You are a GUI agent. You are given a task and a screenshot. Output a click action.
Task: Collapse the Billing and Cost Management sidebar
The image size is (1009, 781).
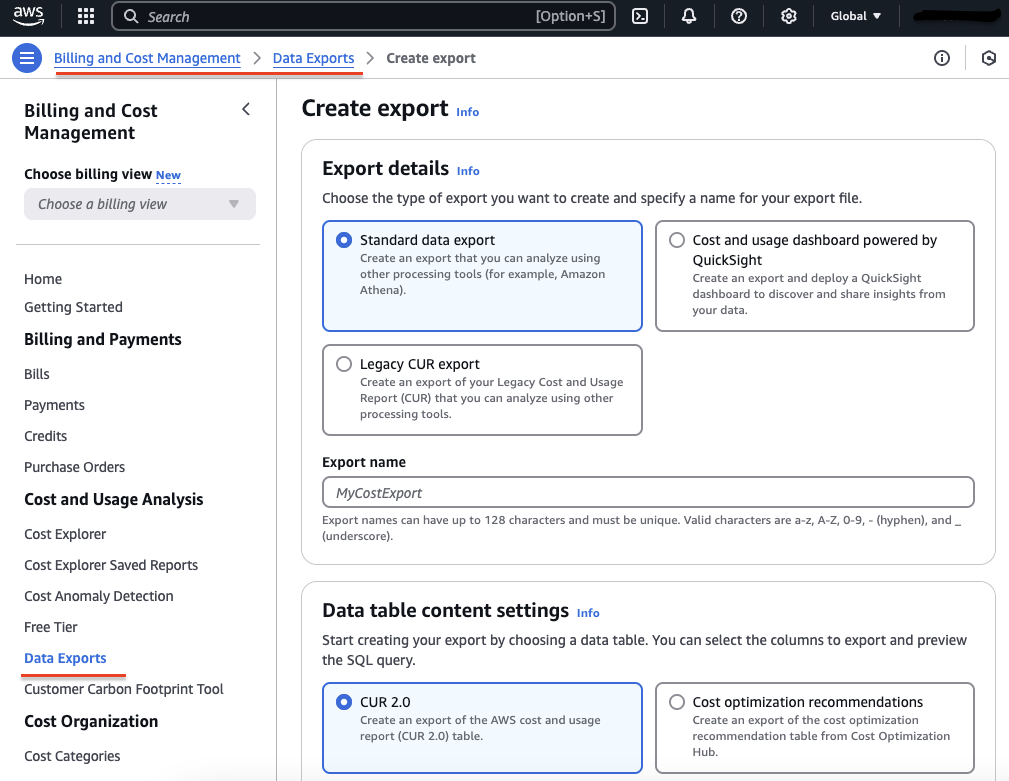click(246, 109)
